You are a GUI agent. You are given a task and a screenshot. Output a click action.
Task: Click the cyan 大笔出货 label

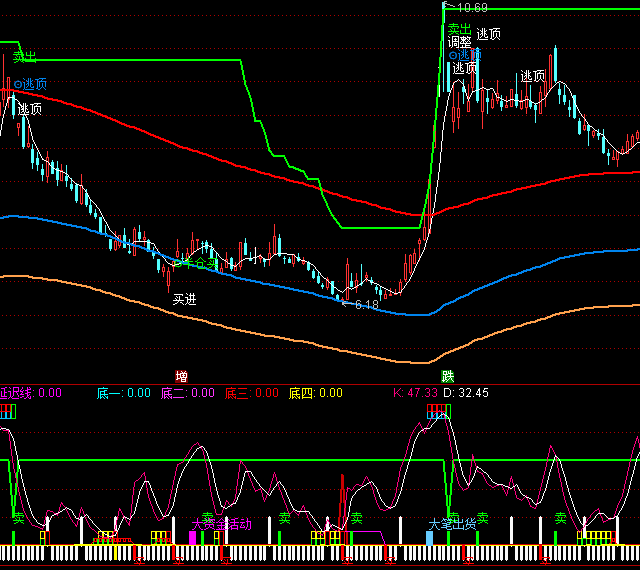pyautogui.click(x=452, y=524)
